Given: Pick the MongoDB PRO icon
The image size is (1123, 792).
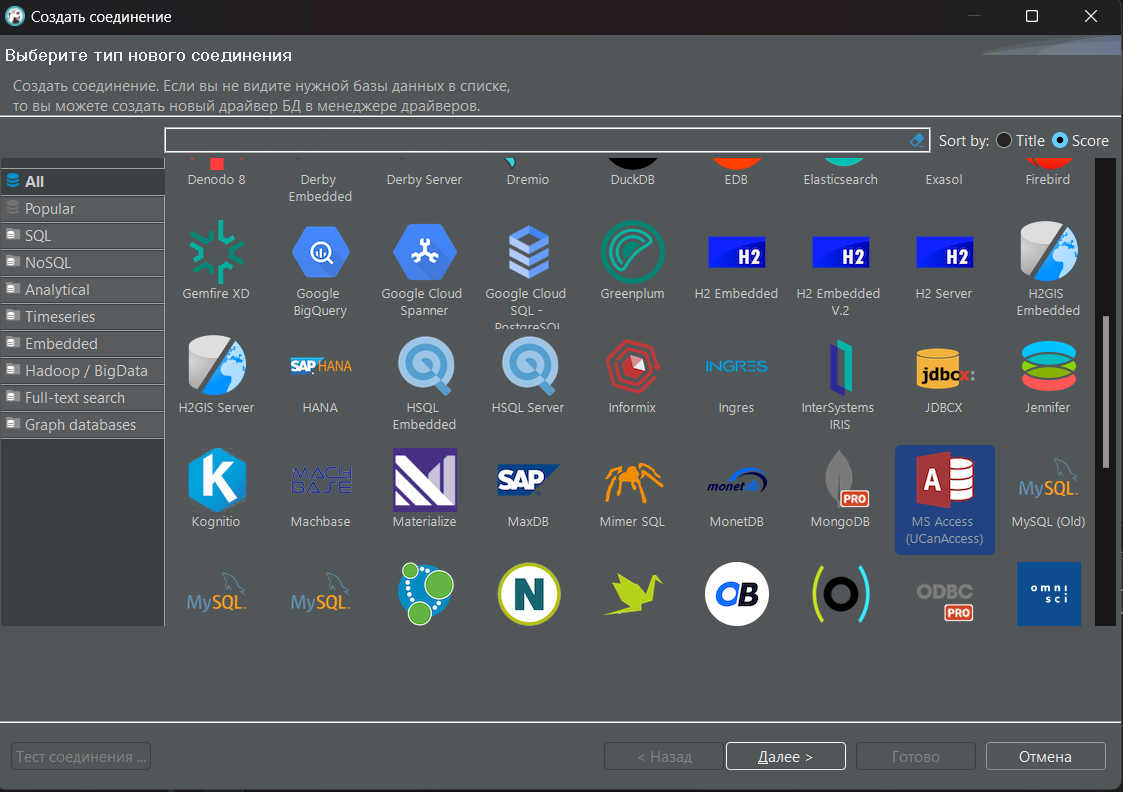Looking at the screenshot, I should click(x=845, y=480).
